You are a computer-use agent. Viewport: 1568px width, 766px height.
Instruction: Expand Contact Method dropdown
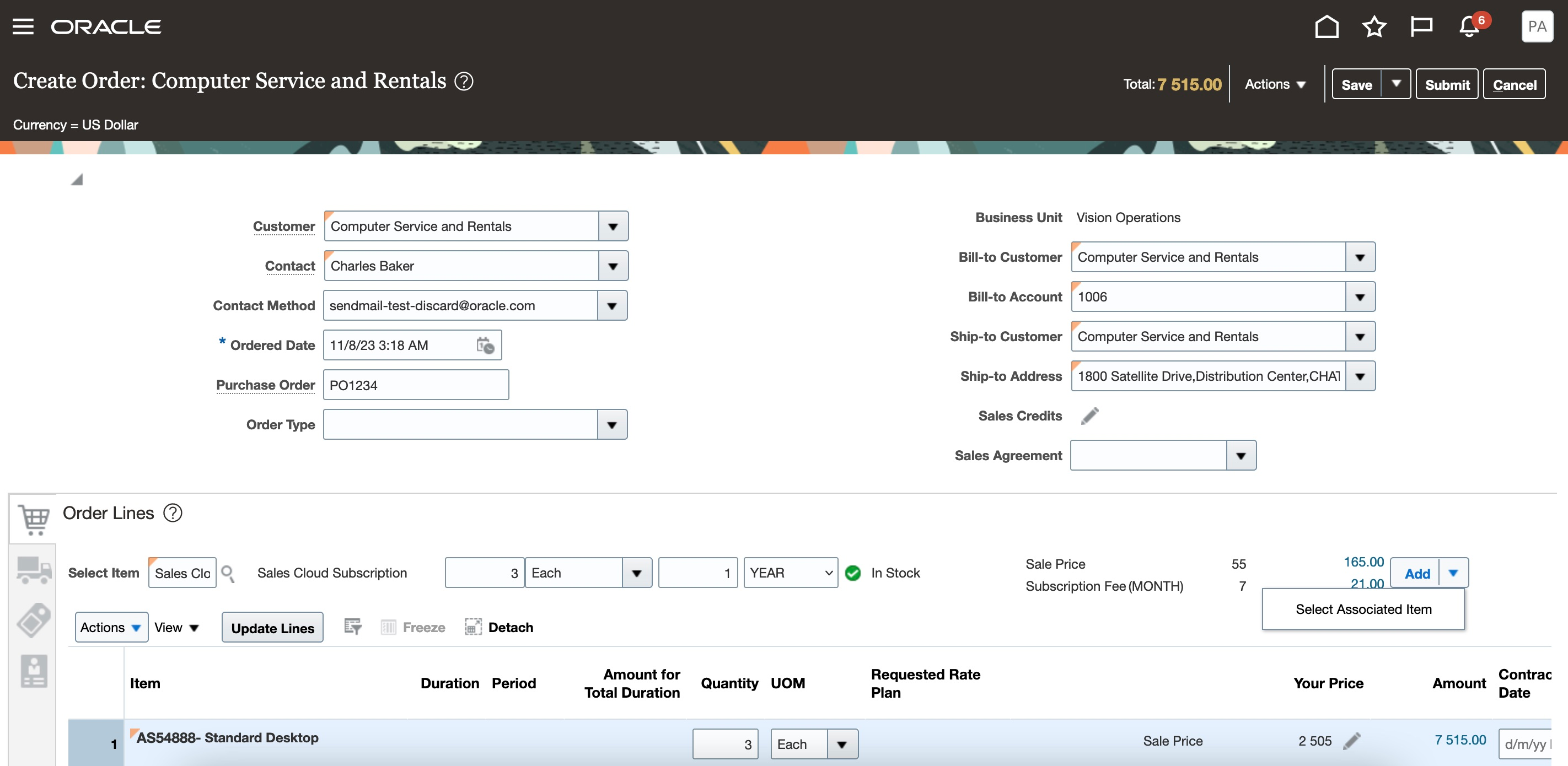pos(612,305)
